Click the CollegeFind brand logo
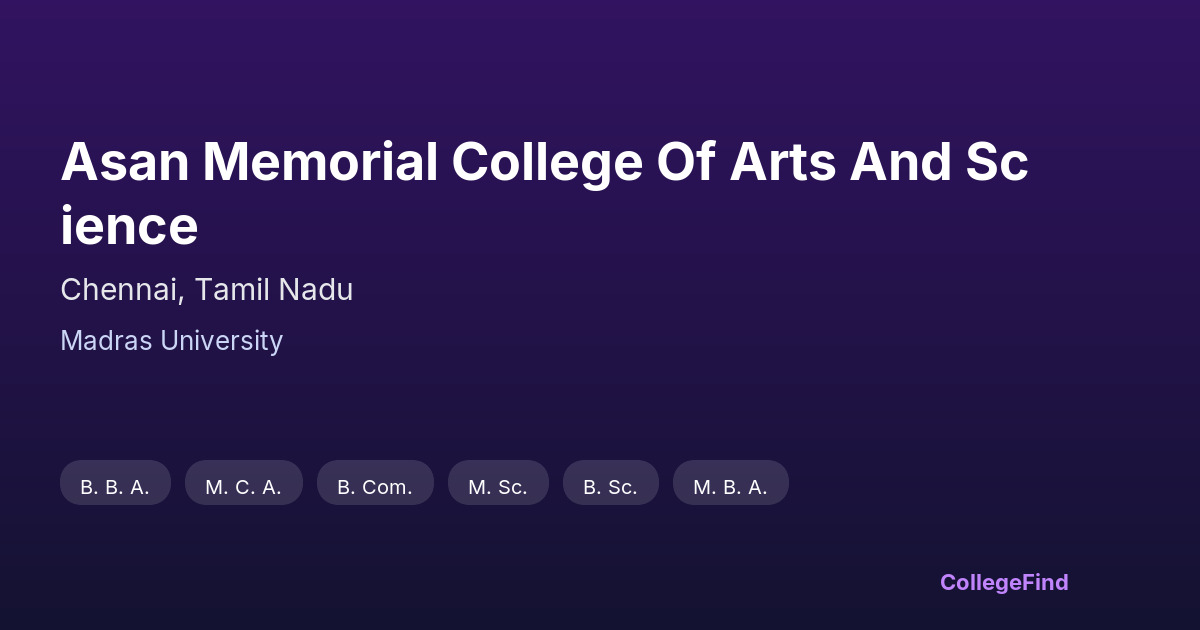Viewport: 1200px width, 630px height. coord(1004,582)
